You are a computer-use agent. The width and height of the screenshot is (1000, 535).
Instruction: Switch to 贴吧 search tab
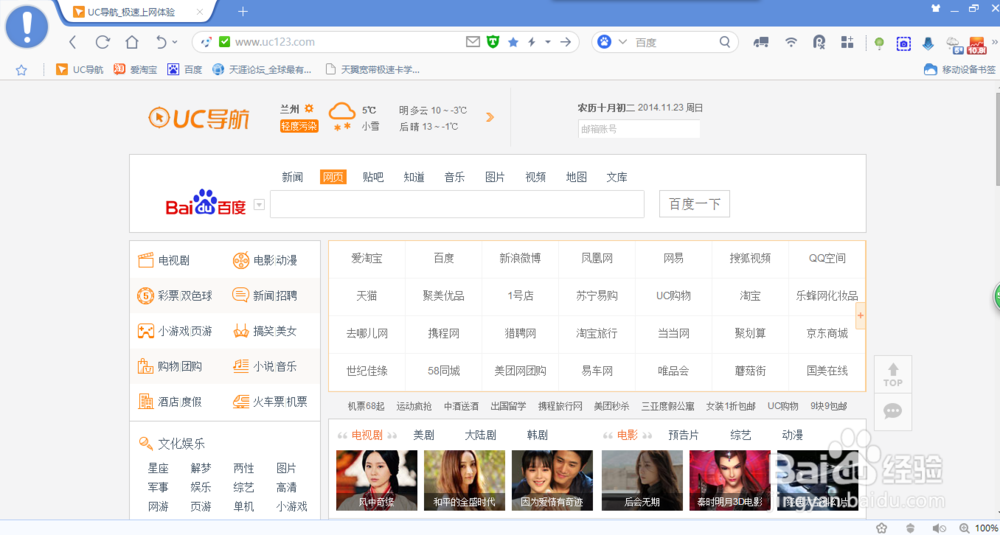coord(373,177)
